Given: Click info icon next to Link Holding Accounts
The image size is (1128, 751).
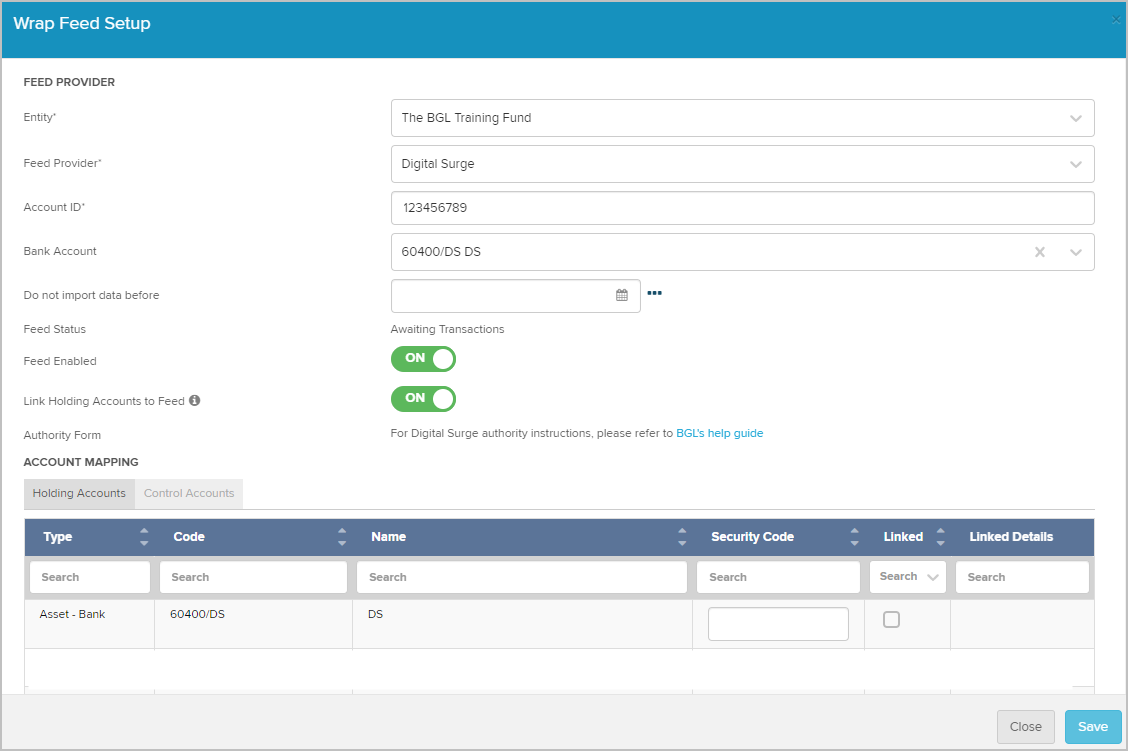Looking at the screenshot, I should (195, 401).
